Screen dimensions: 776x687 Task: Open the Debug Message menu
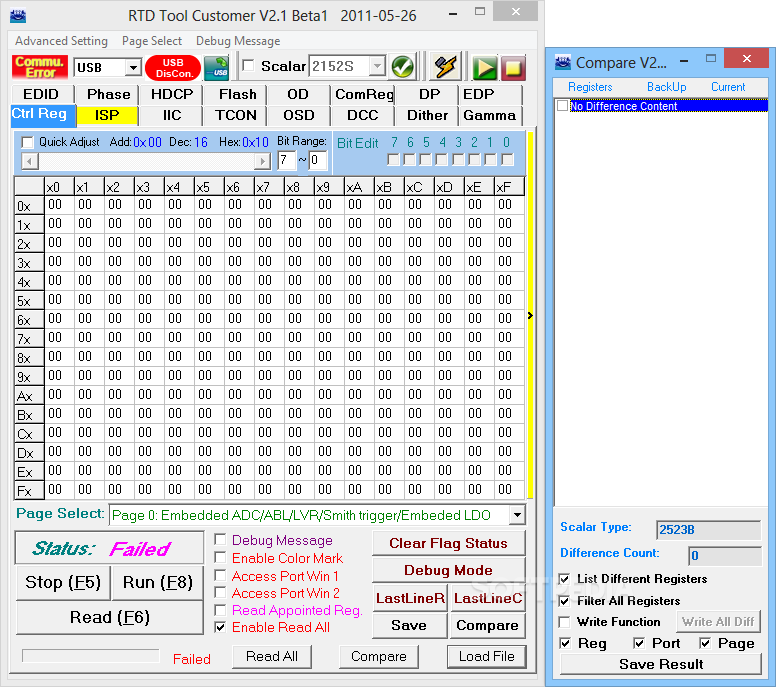(x=238, y=41)
